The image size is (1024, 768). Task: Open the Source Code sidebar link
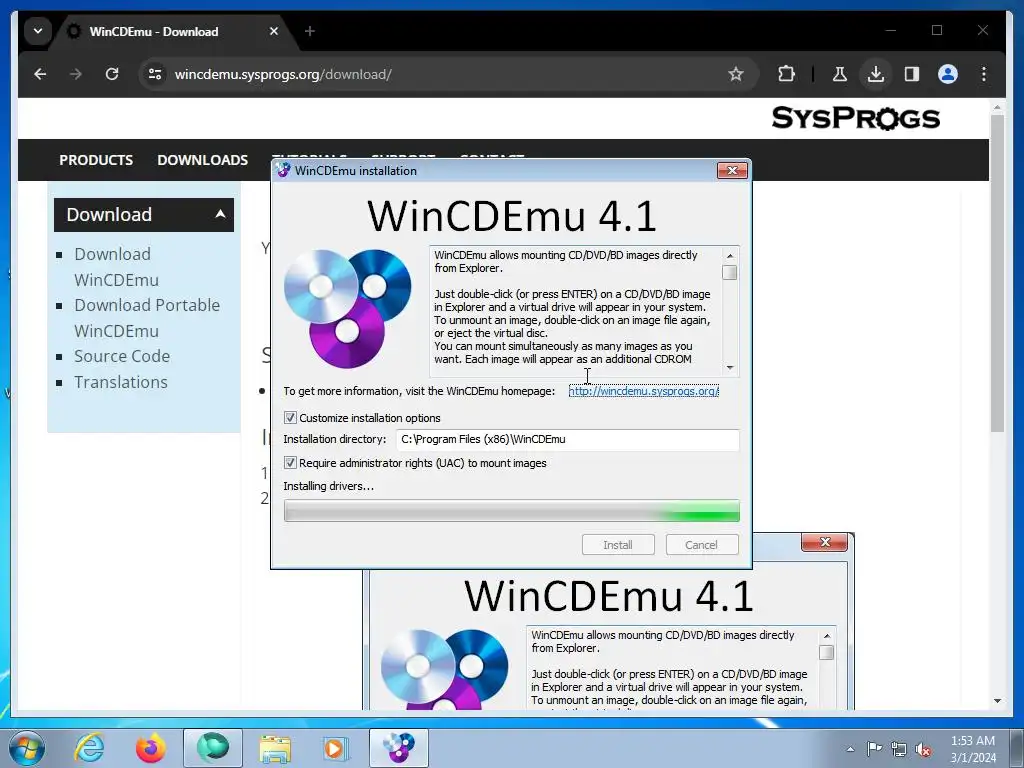click(x=122, y=357)
